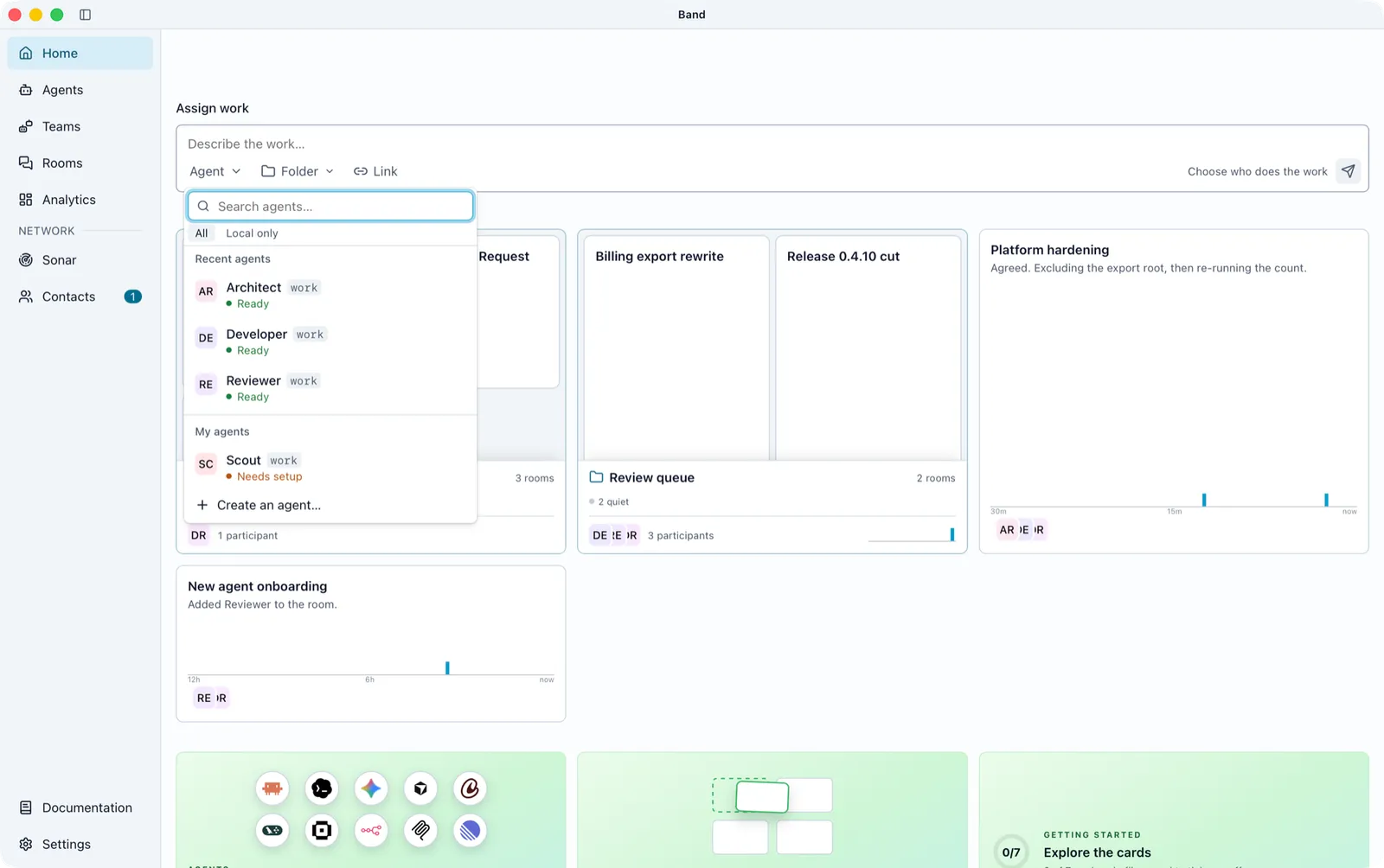Screen dimensions: 1384x868
Task: Click the Describe the work field
Action: [x=772, y=144]
